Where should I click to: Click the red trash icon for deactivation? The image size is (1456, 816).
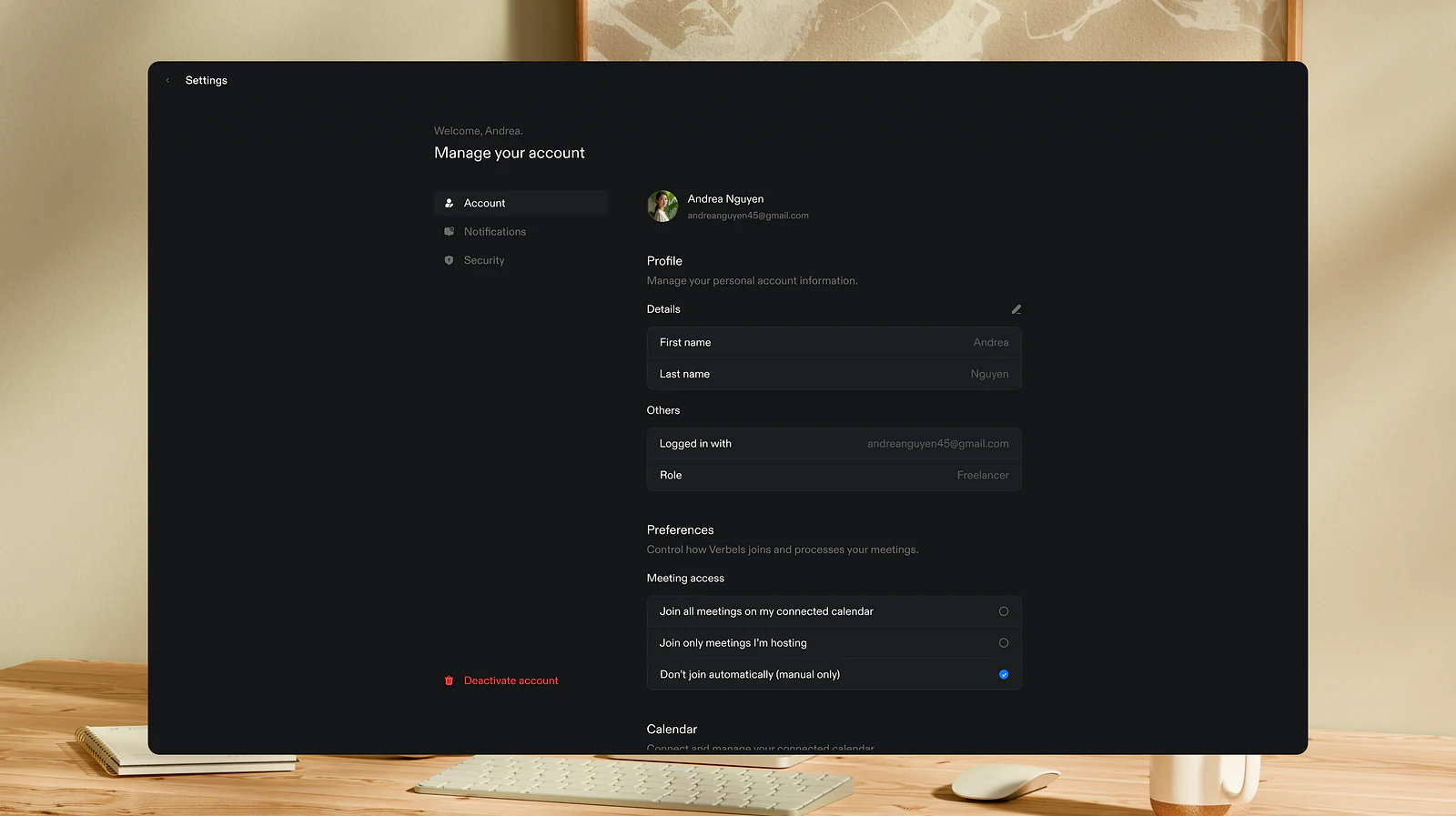[x=449, y=680]
